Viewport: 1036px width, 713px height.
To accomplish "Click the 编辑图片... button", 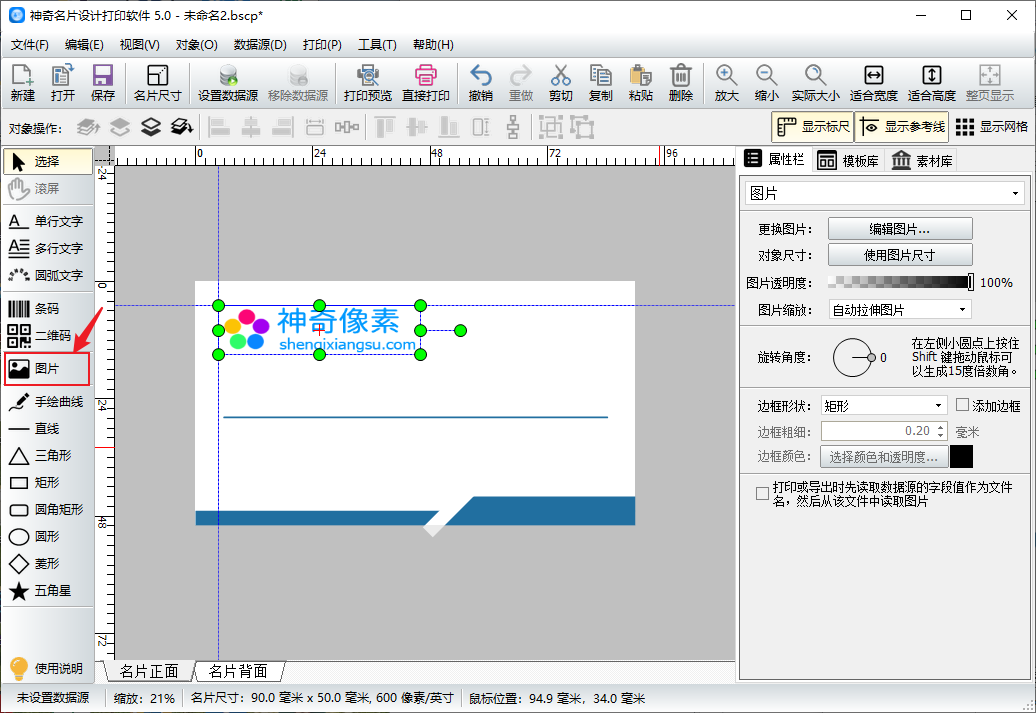I will pos(900,229).
